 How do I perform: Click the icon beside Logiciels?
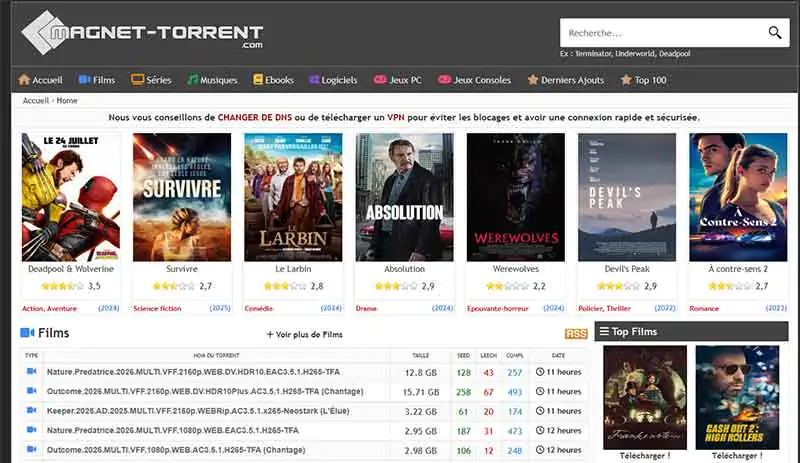click(x=314, y=80)
